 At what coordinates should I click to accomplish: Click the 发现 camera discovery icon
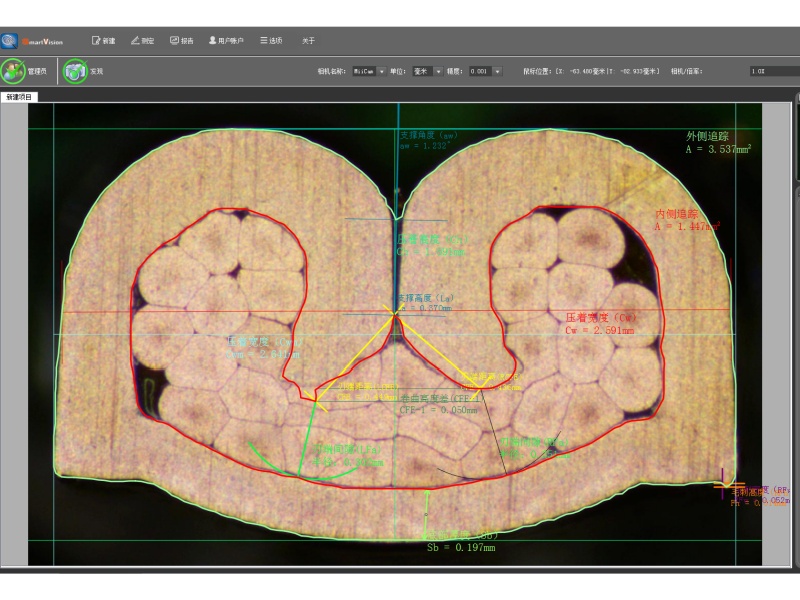click(x=75, y=71)
